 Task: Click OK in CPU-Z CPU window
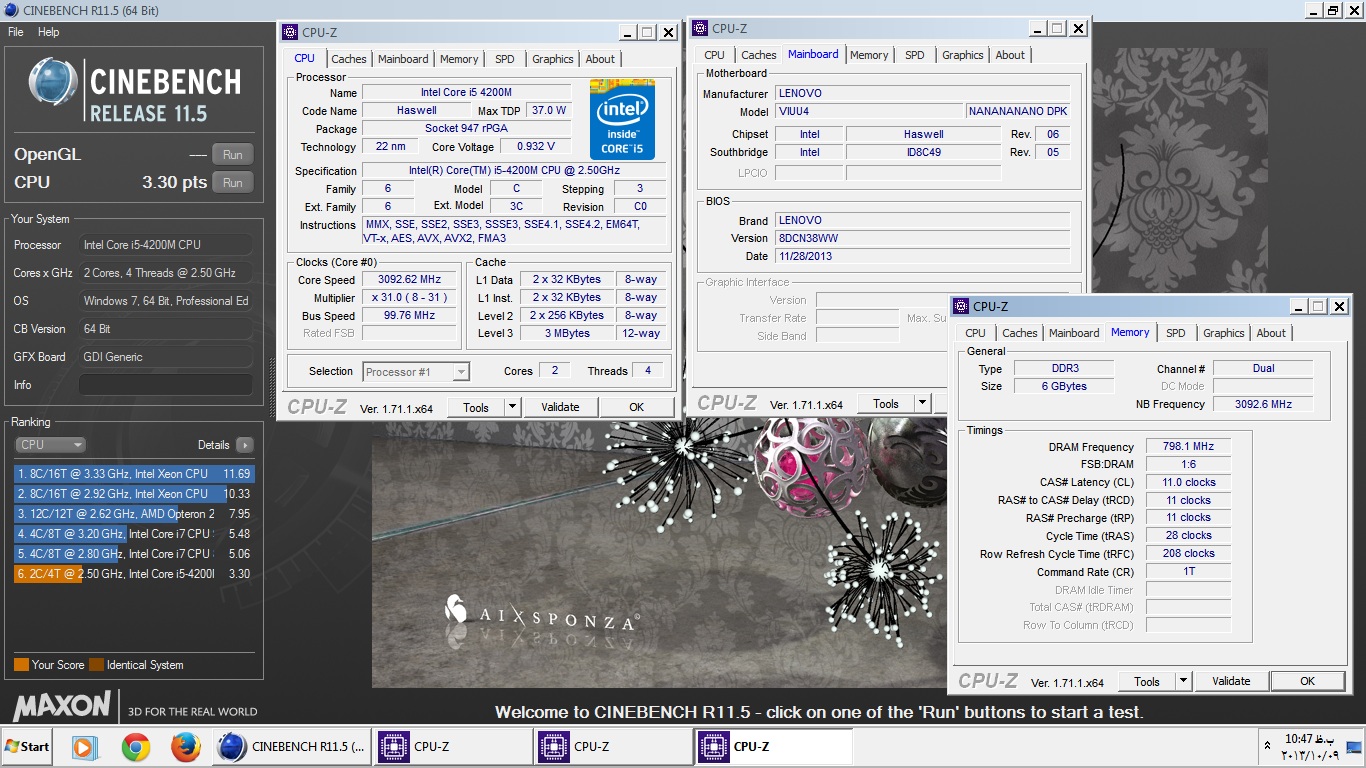coord(636,407)
